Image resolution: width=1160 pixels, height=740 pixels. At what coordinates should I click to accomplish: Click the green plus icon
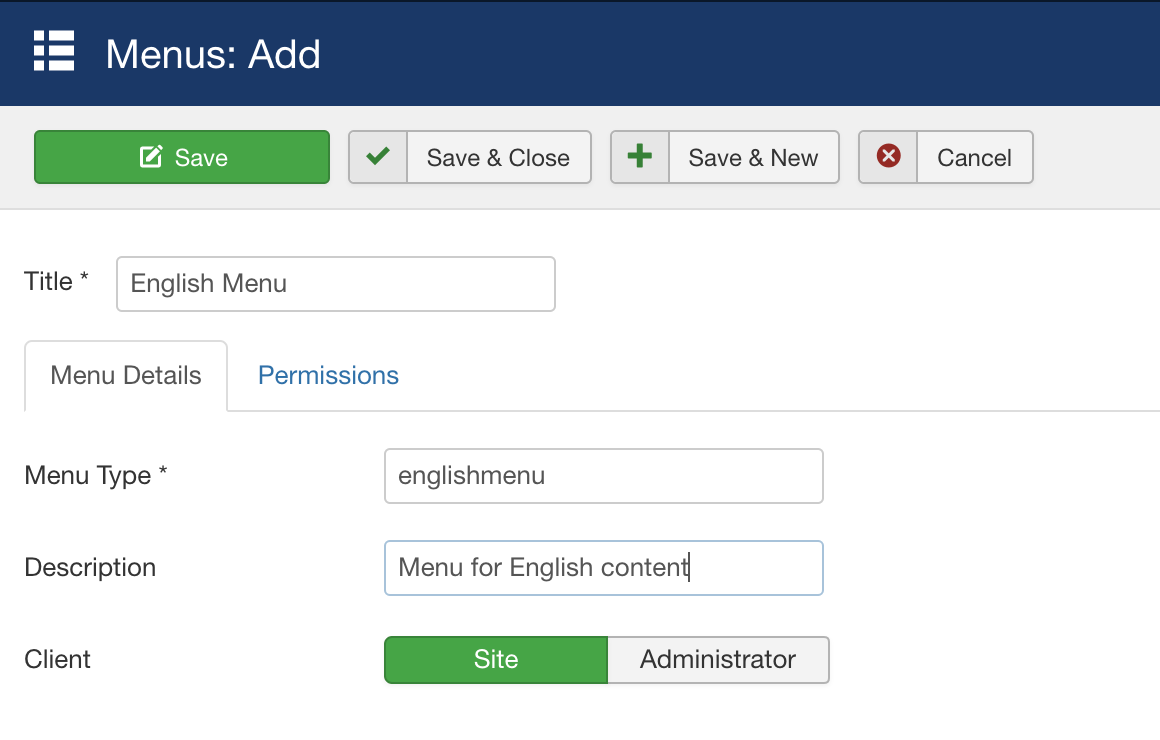pos(639,157)
